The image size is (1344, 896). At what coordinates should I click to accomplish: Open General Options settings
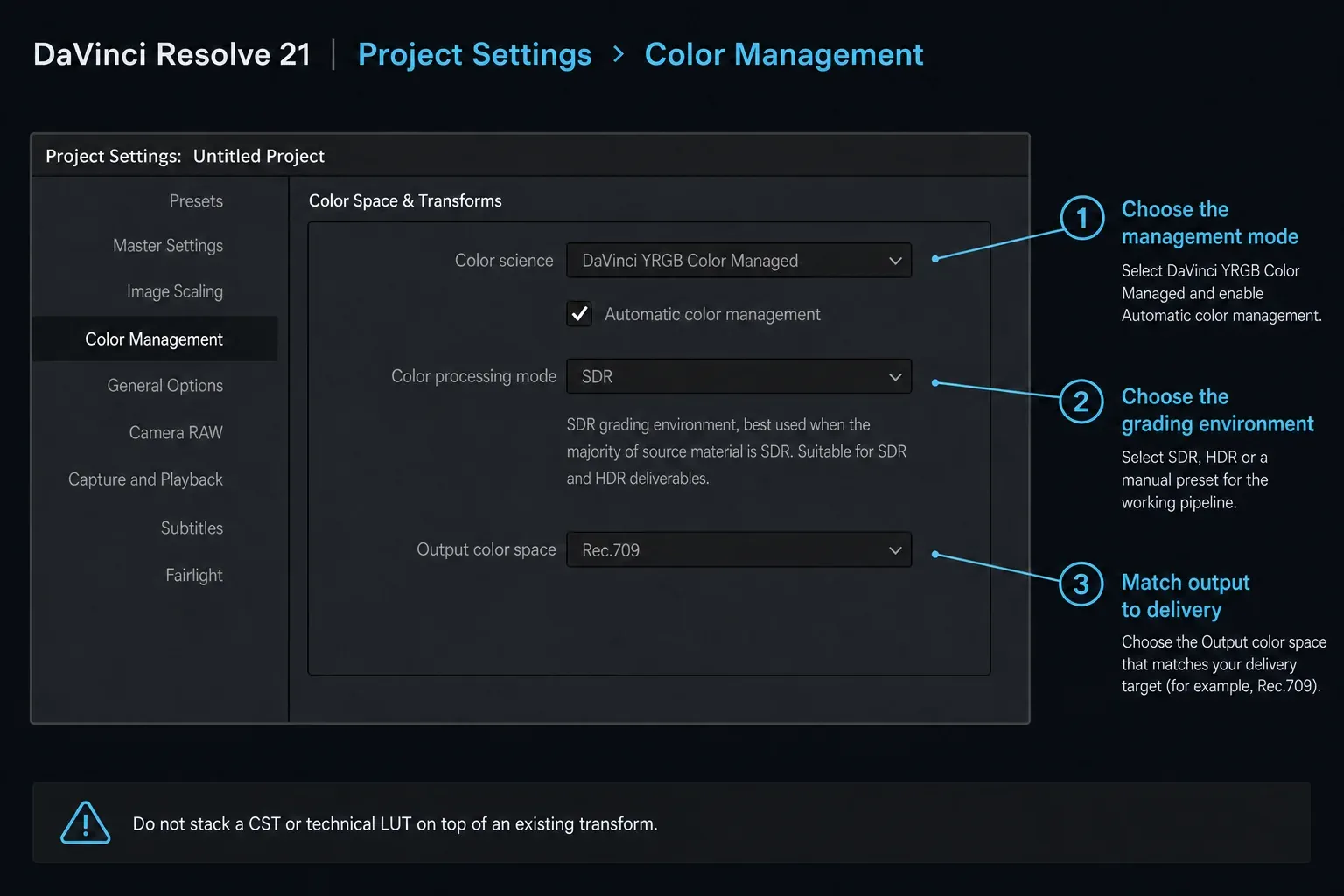[165, 386]
